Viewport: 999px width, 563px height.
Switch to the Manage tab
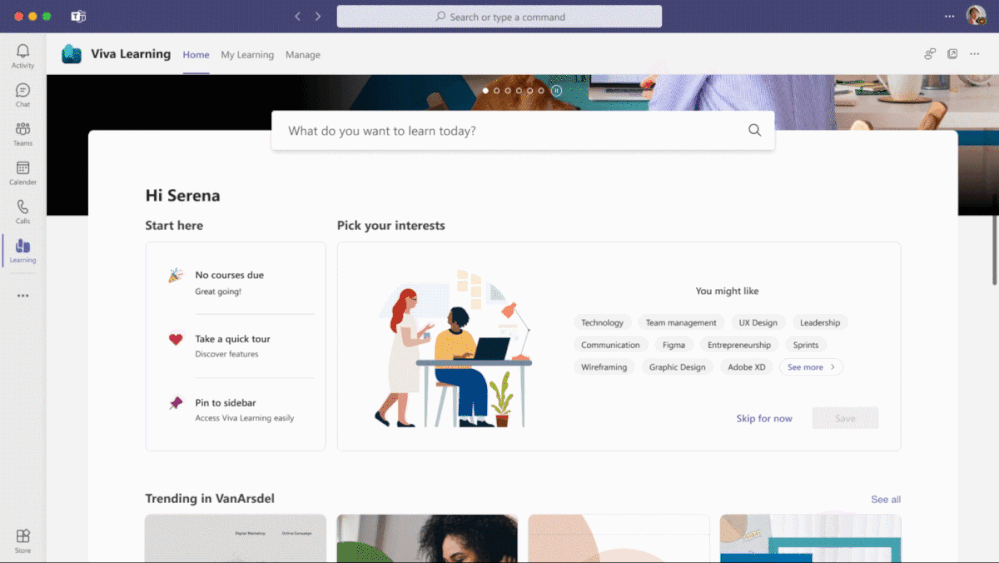[x=303, y=55]
